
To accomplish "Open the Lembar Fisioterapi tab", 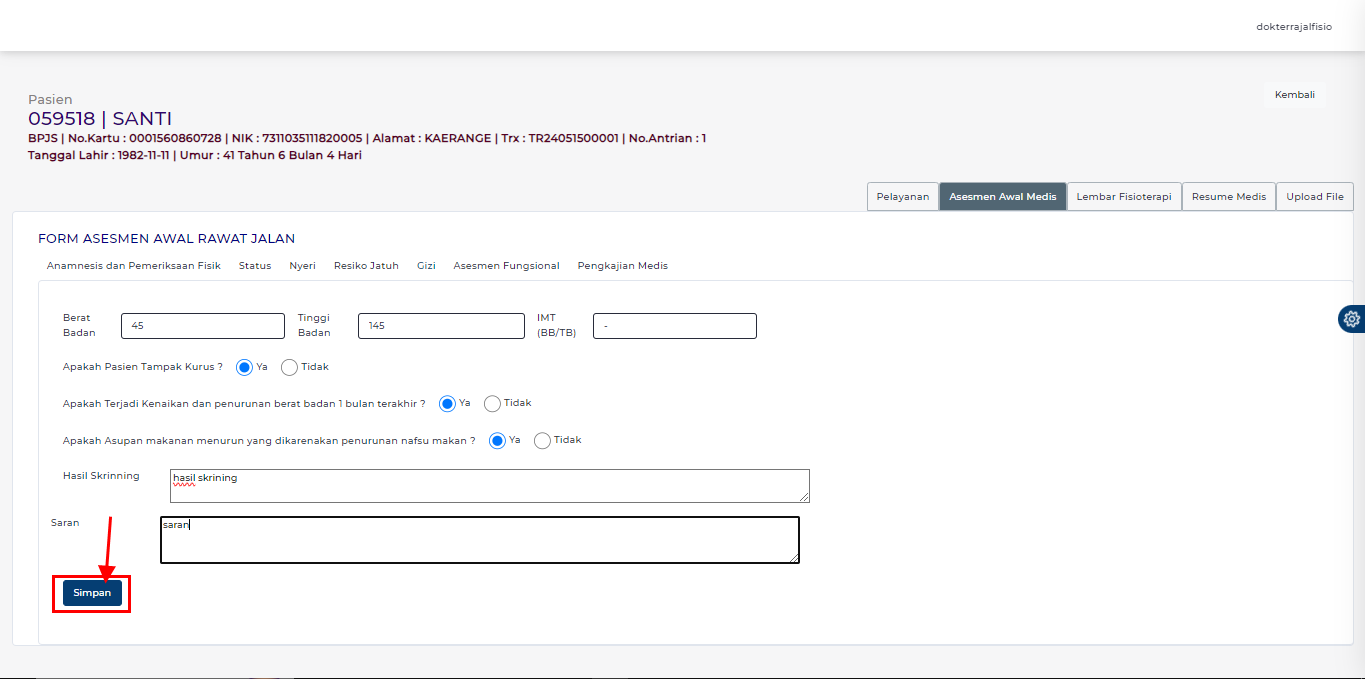I will tap(1123, 197).
